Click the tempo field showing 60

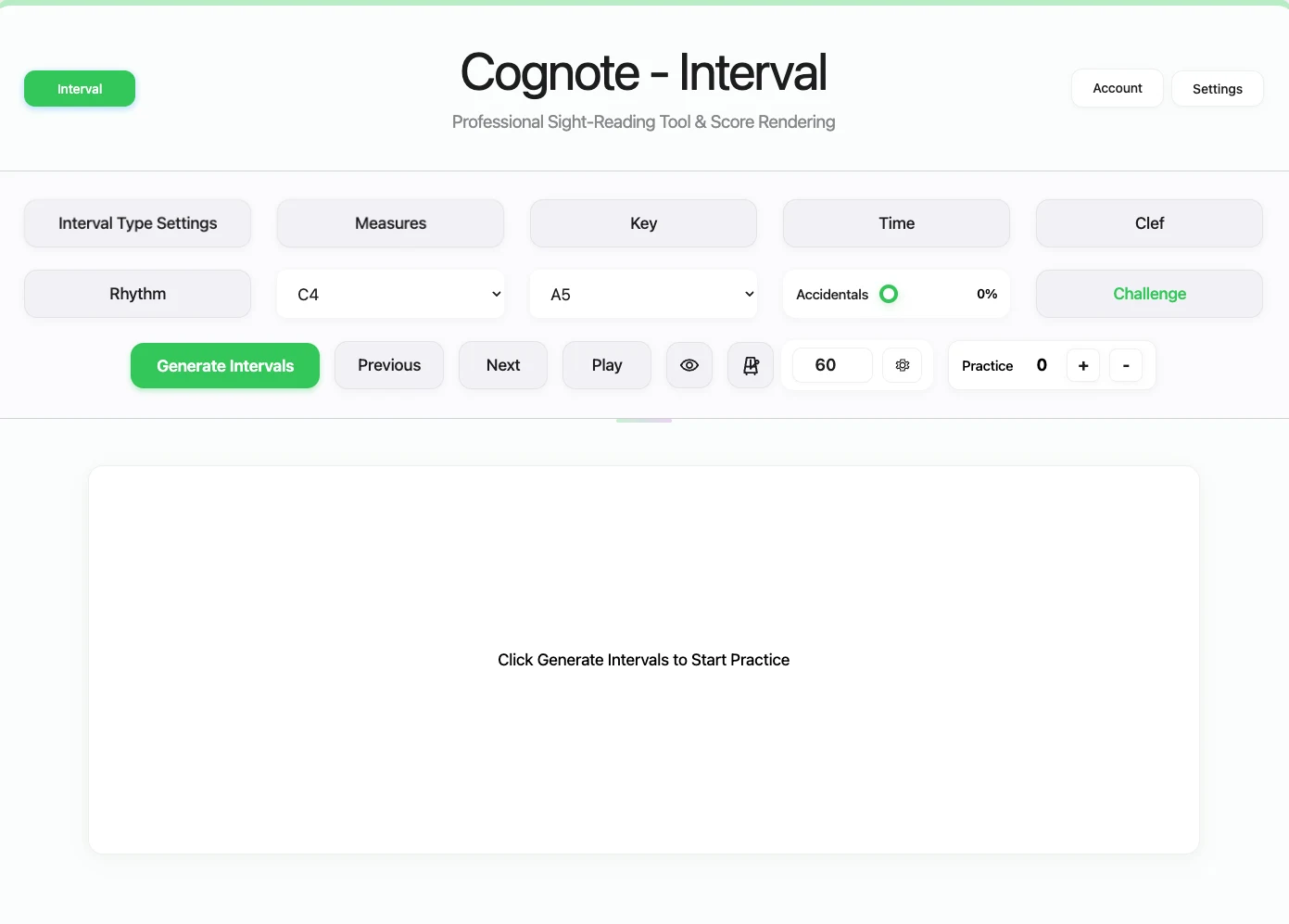(832, 365)
